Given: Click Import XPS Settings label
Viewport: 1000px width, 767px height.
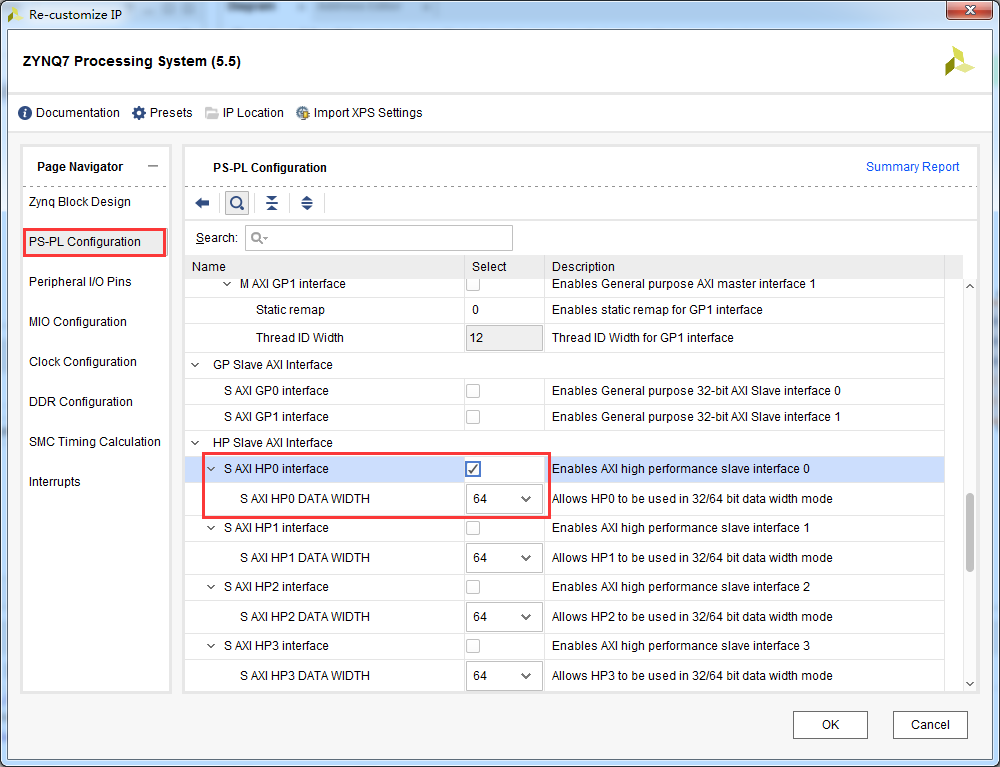Looking at the screenshot, I should tap(368, 113).
